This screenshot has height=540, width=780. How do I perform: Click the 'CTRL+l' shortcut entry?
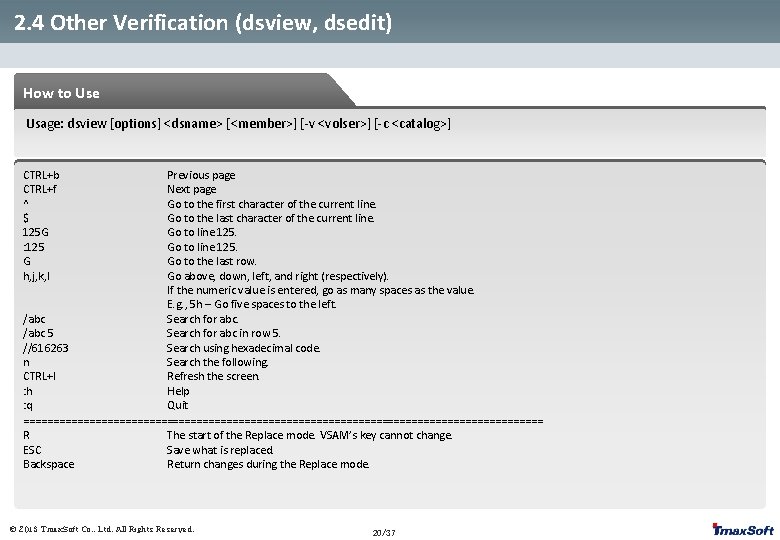point(40,376)
